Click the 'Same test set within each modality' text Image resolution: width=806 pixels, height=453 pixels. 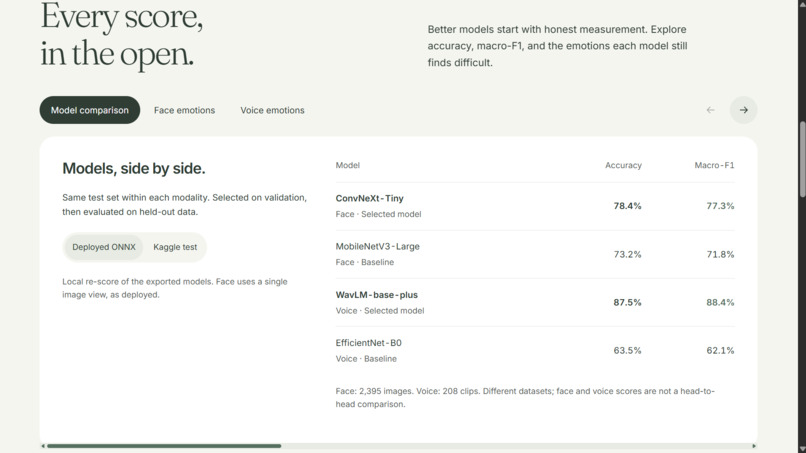[185, 205]
